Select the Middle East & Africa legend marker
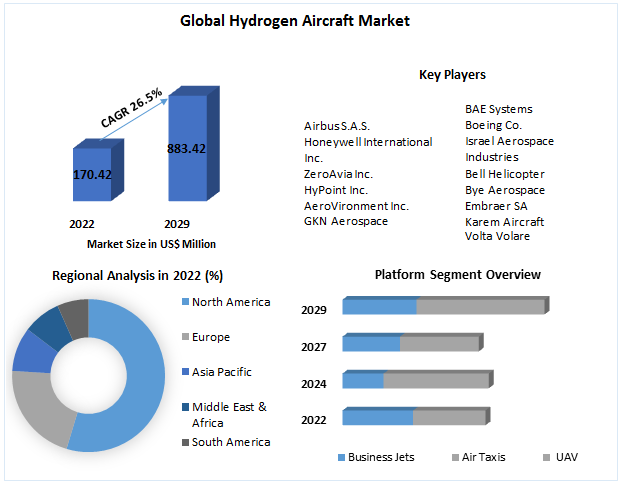622x487 pixels. (184, 407)
